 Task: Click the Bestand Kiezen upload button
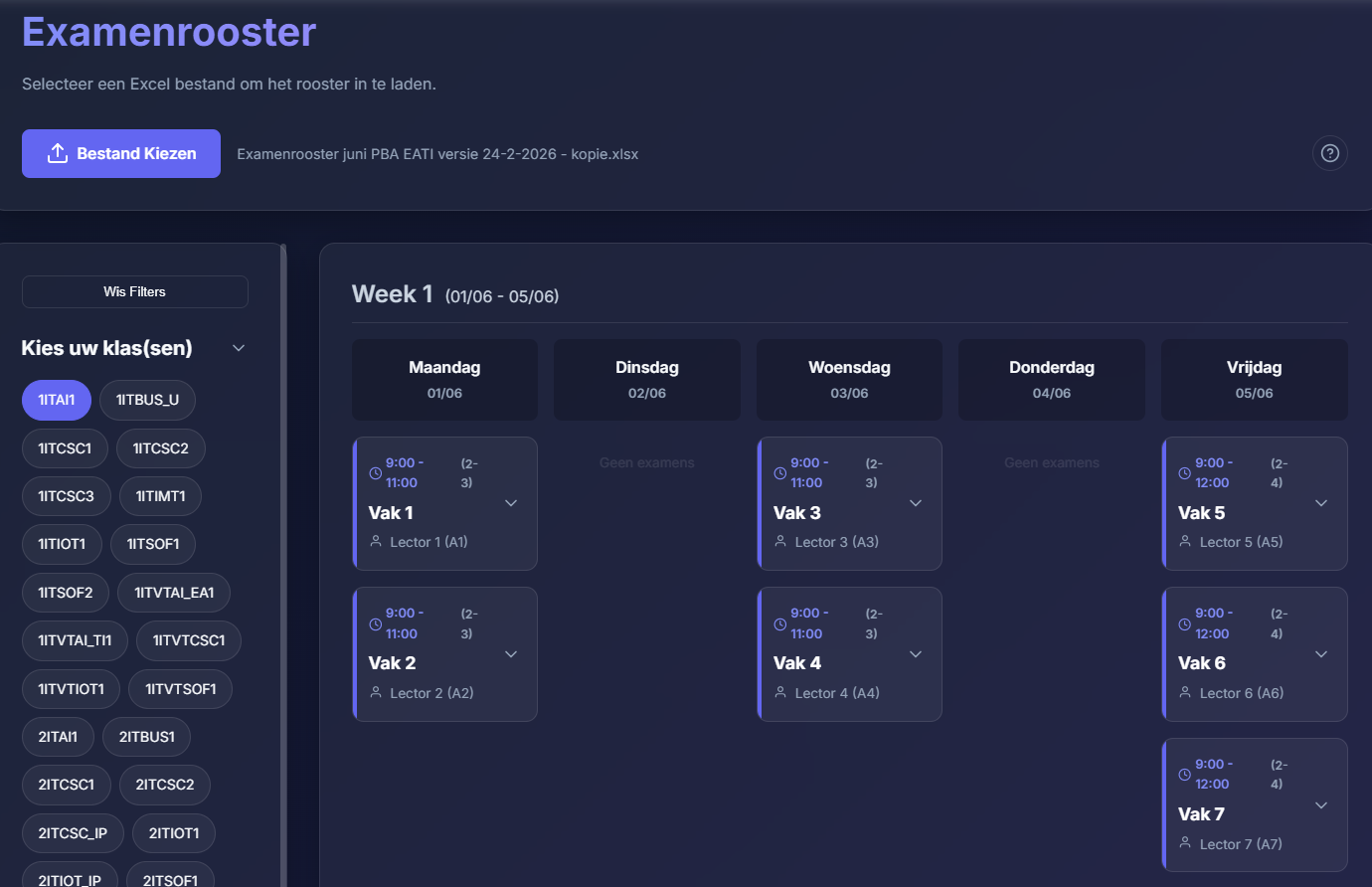point(121,153)
